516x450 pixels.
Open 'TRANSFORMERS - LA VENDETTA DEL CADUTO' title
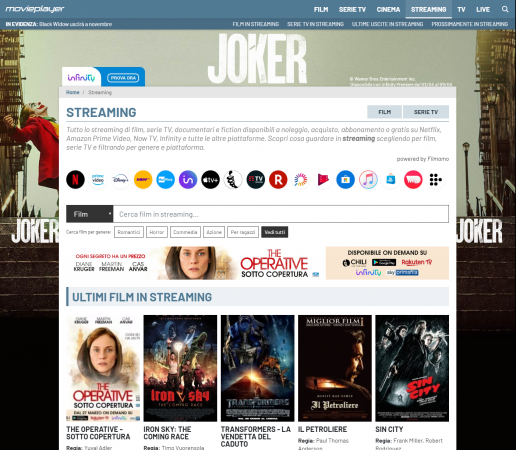pos(256,436)
